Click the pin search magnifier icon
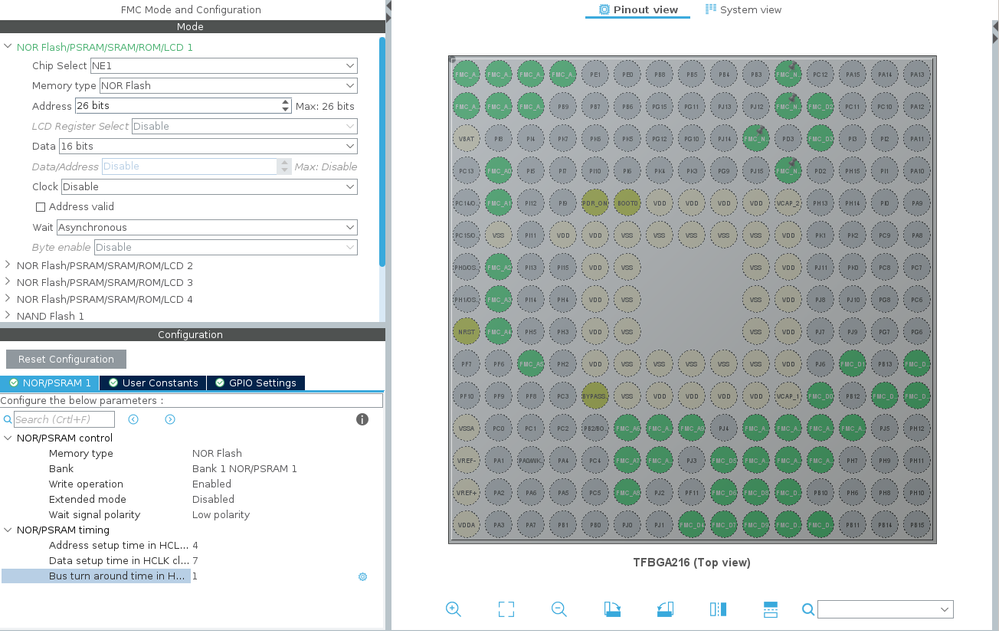Image resolution: width=999 pixels, height=631 pixels. (x=808, y=609)
